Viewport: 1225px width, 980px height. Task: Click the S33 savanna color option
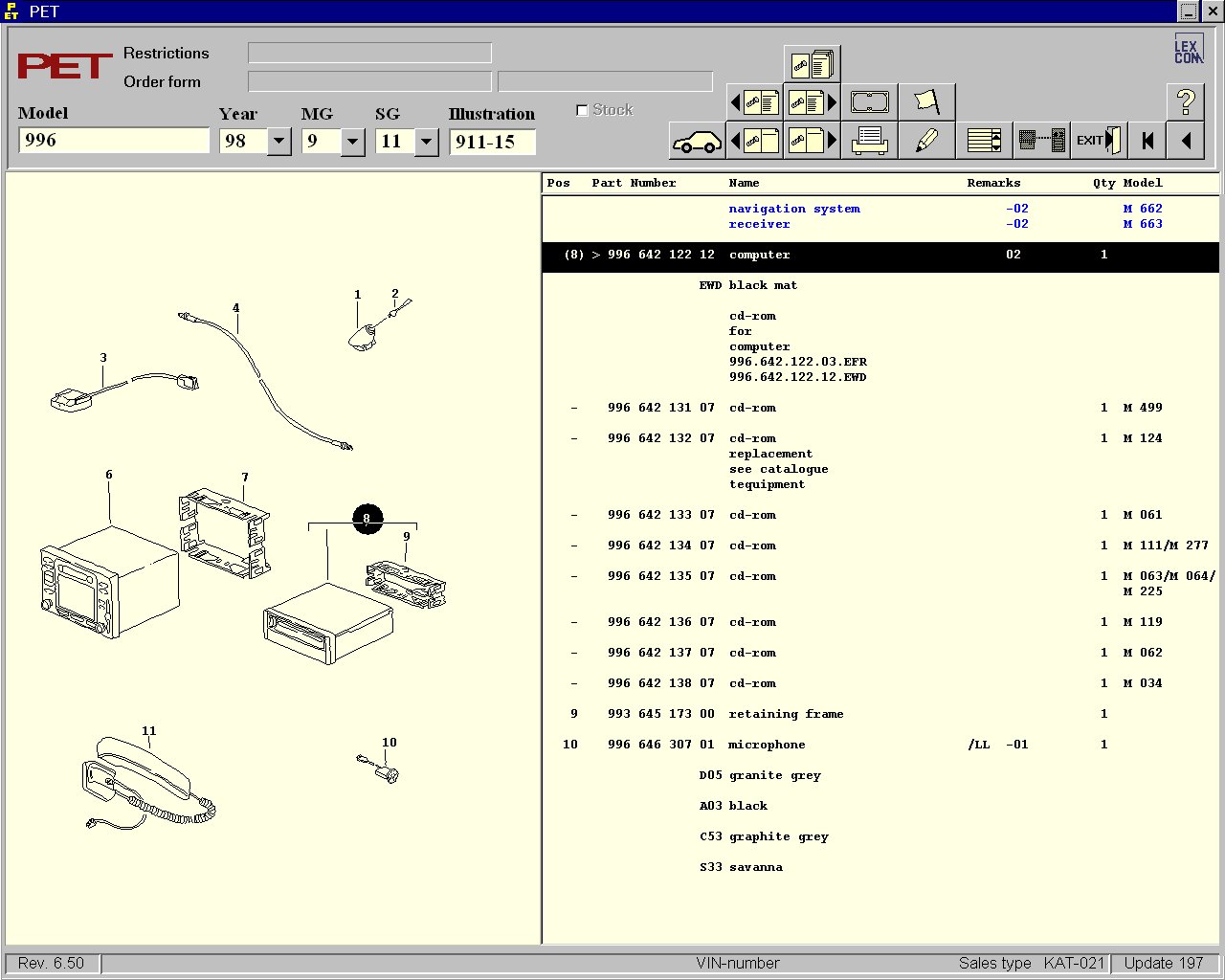click(741, 867)
